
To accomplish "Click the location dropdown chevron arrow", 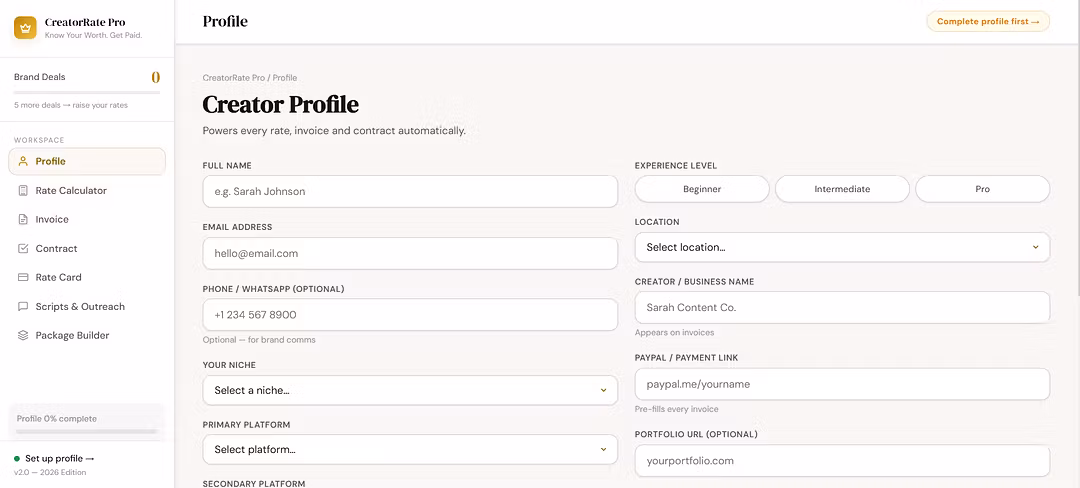I will coord(1035,247).
